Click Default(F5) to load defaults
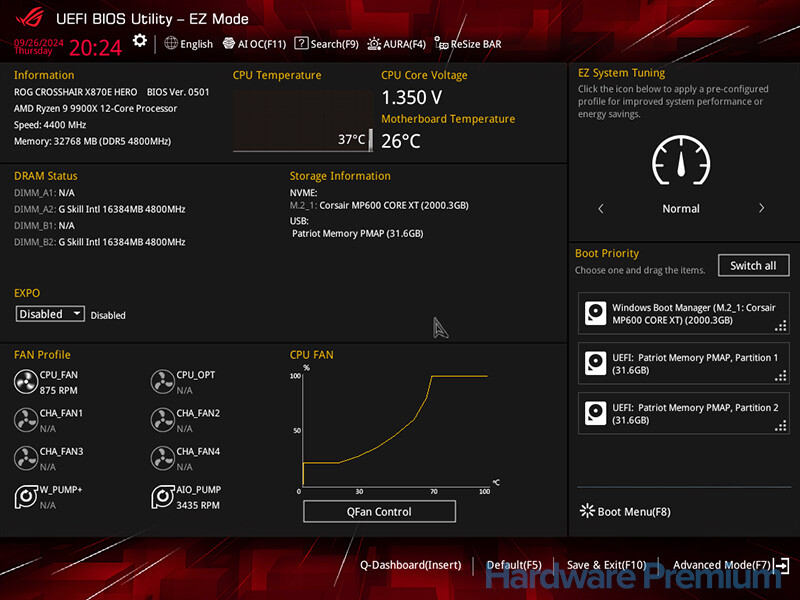800x600 pixels. 514,565
